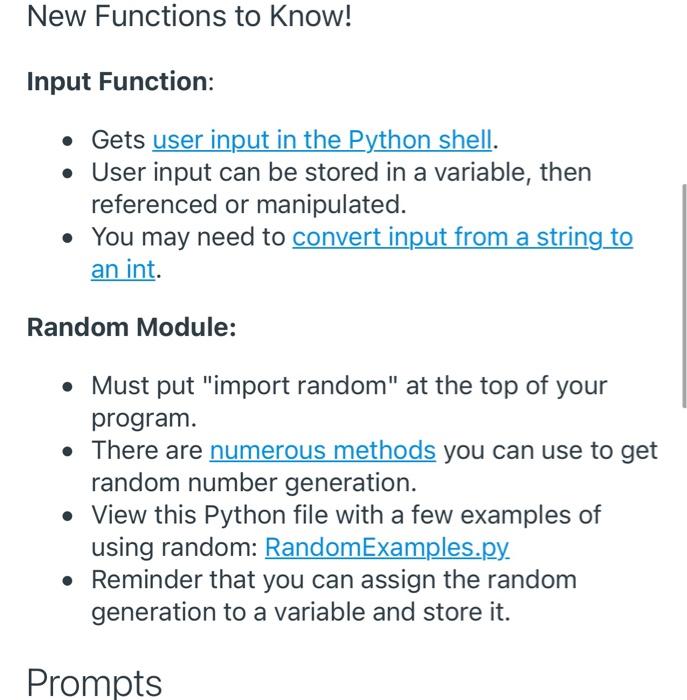Click the 'random number generation.' line
Image resolution: width=687 pixels, height=700 pixels.
tap(254, 483)
